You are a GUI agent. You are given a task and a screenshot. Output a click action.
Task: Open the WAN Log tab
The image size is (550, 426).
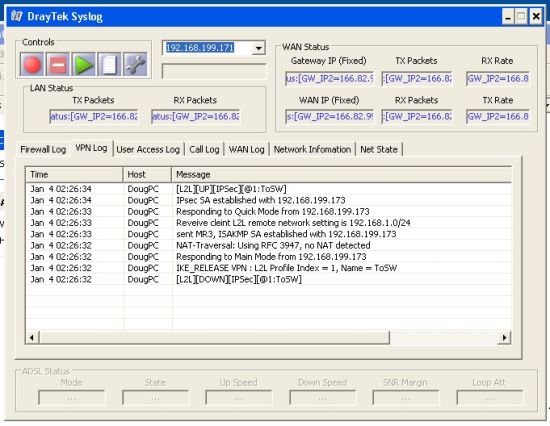pos(247,149)
